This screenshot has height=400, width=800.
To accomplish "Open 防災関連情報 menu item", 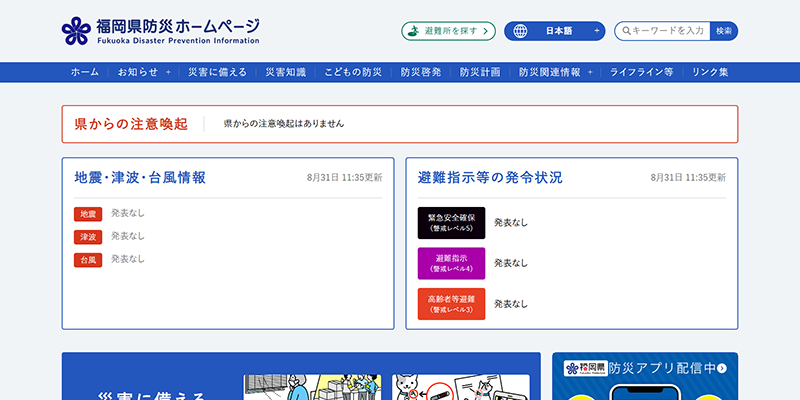I will [x=549, y=72].
